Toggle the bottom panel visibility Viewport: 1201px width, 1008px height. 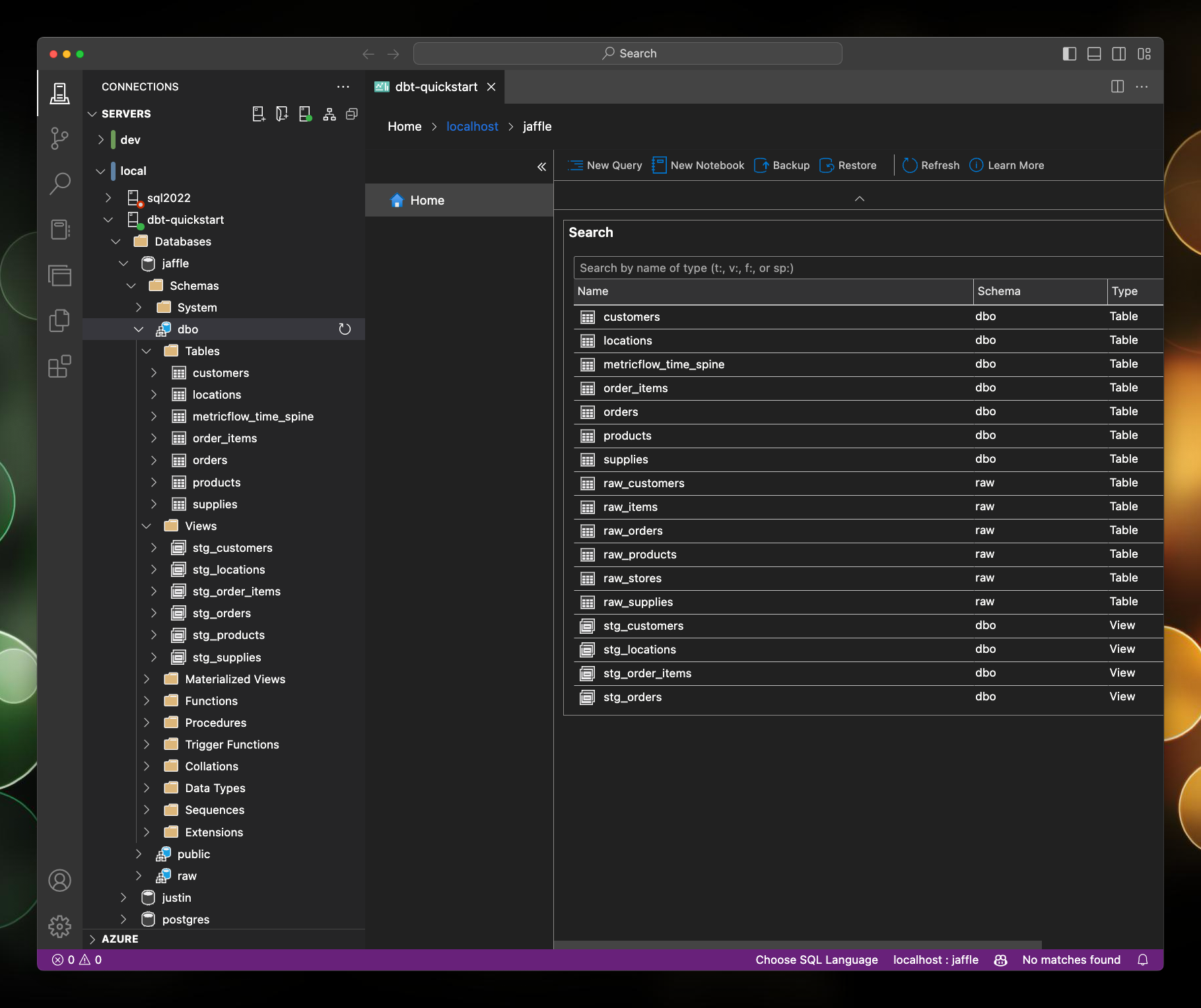point(1093,53)
